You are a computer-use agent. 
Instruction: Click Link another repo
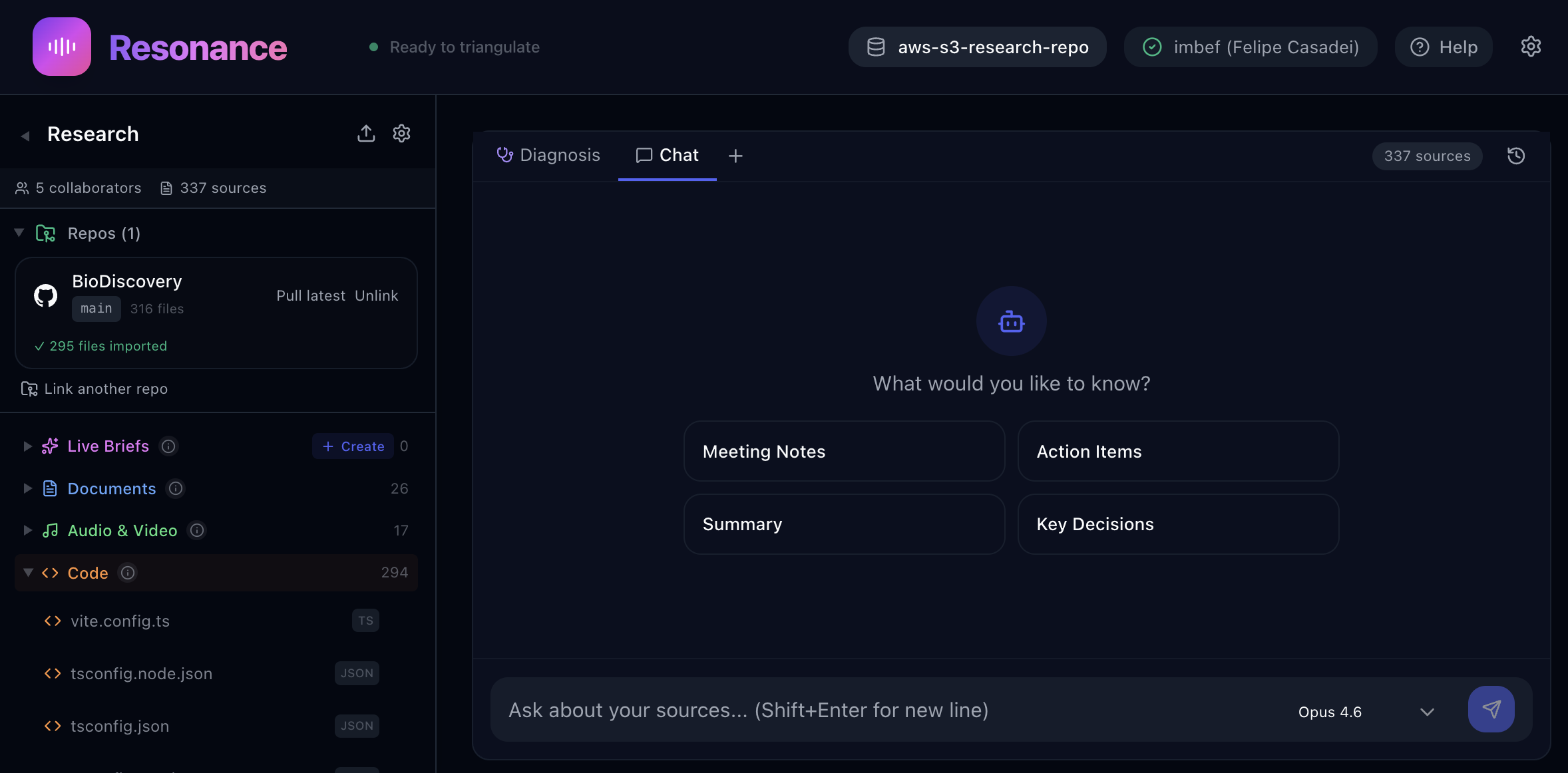(x=95, y=388)
